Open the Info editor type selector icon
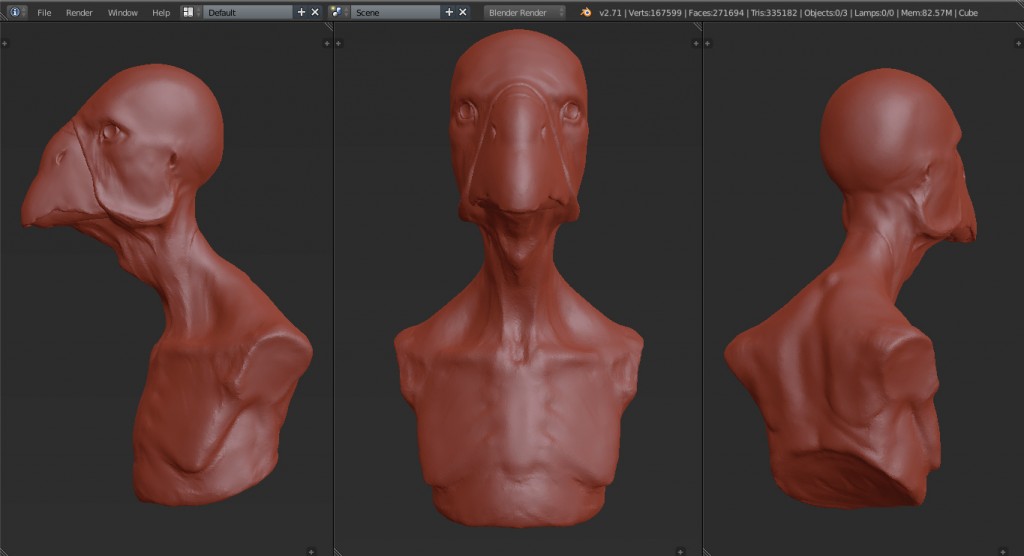 17,12
